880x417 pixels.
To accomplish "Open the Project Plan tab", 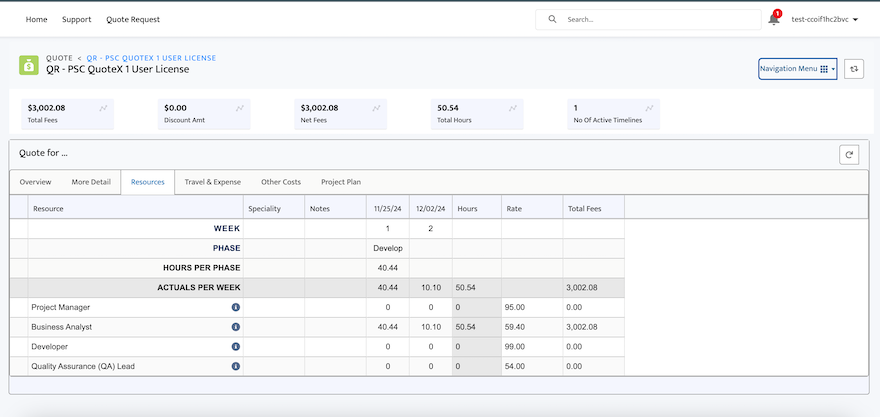I will (x=341, y=182).
